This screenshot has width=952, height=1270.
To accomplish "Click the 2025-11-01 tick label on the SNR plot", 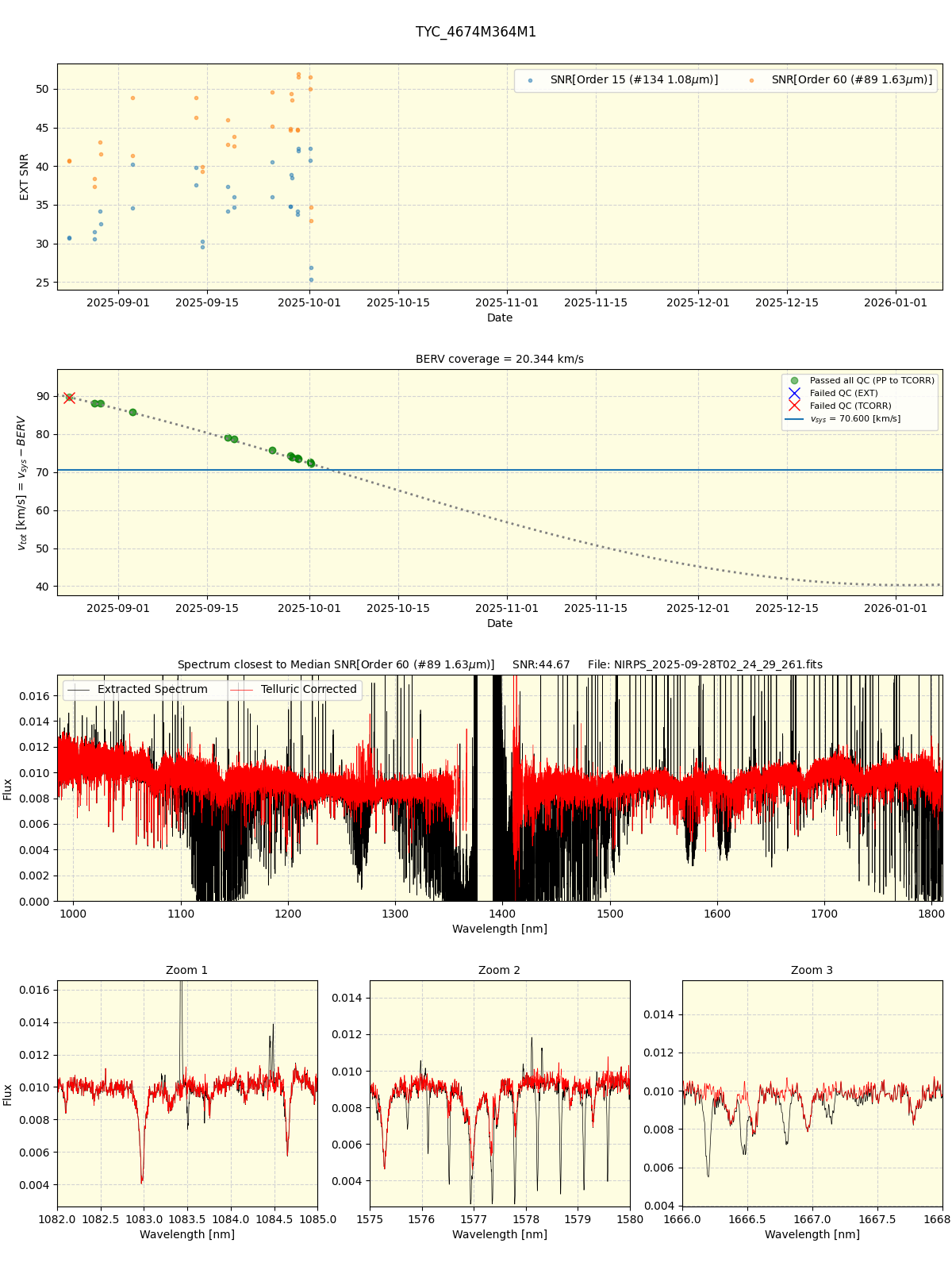I will tap(507, 303).
